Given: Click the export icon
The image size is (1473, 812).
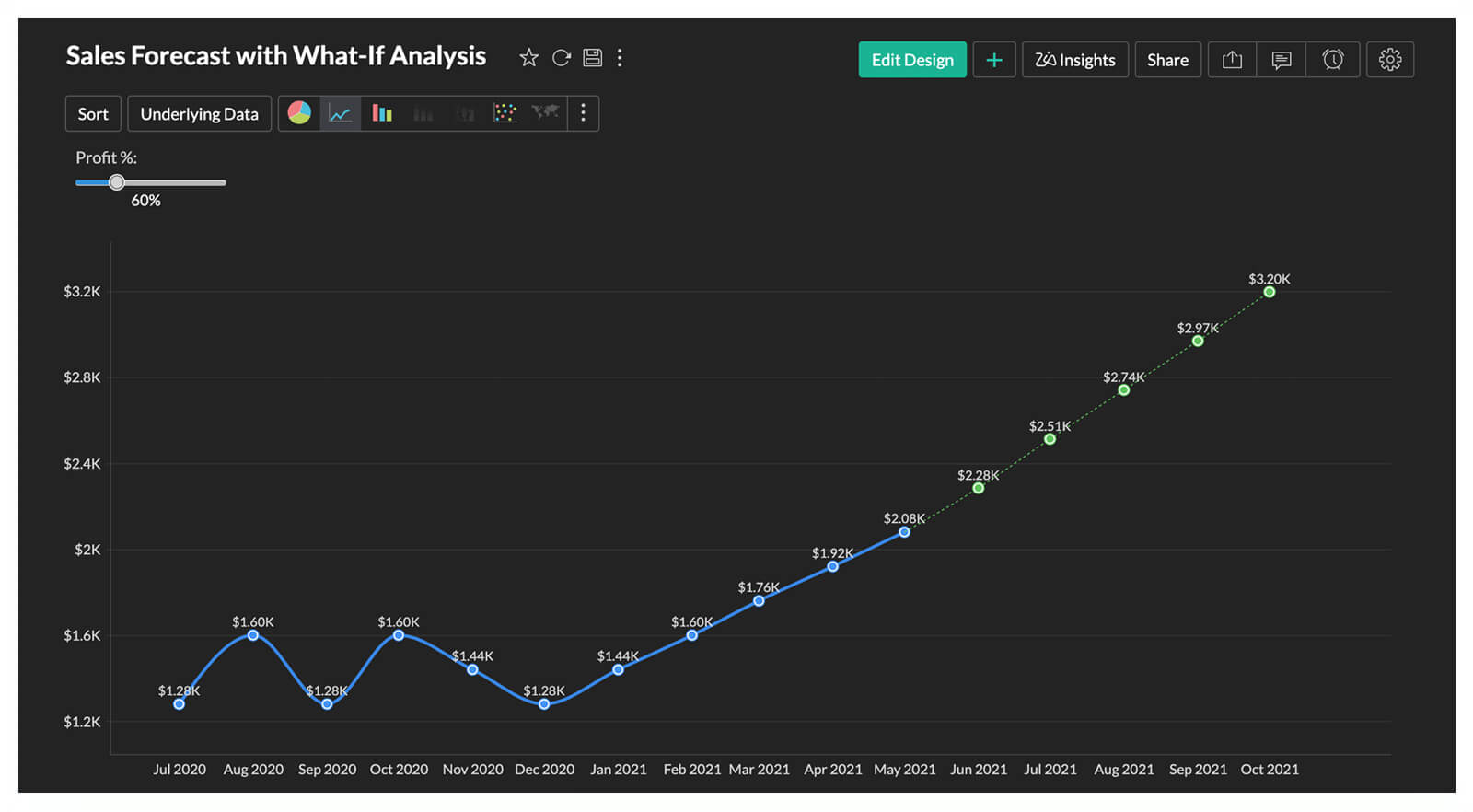Looking at the screenshot, I should point(1232,60).
